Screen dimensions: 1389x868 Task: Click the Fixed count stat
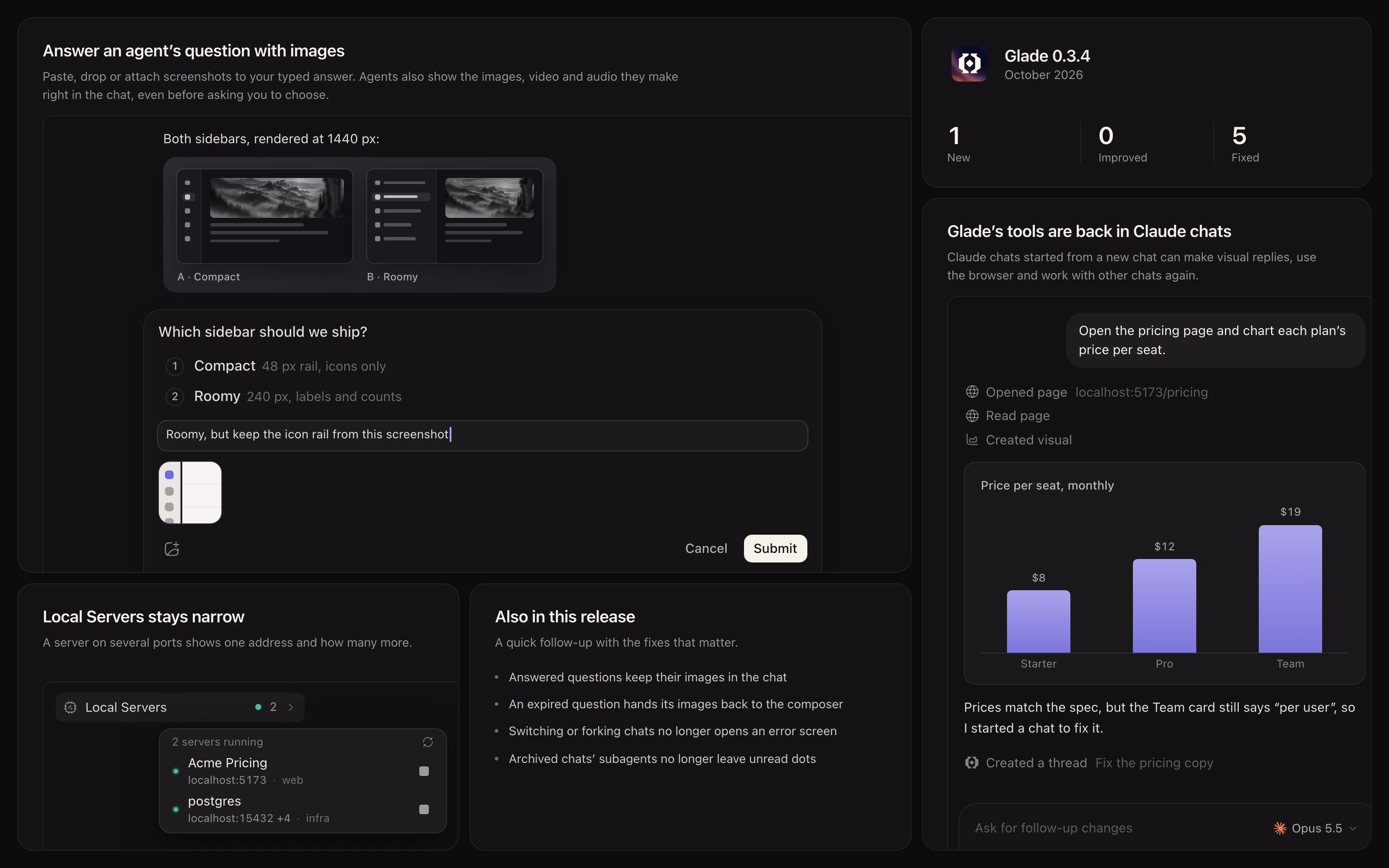(1245, 144)
